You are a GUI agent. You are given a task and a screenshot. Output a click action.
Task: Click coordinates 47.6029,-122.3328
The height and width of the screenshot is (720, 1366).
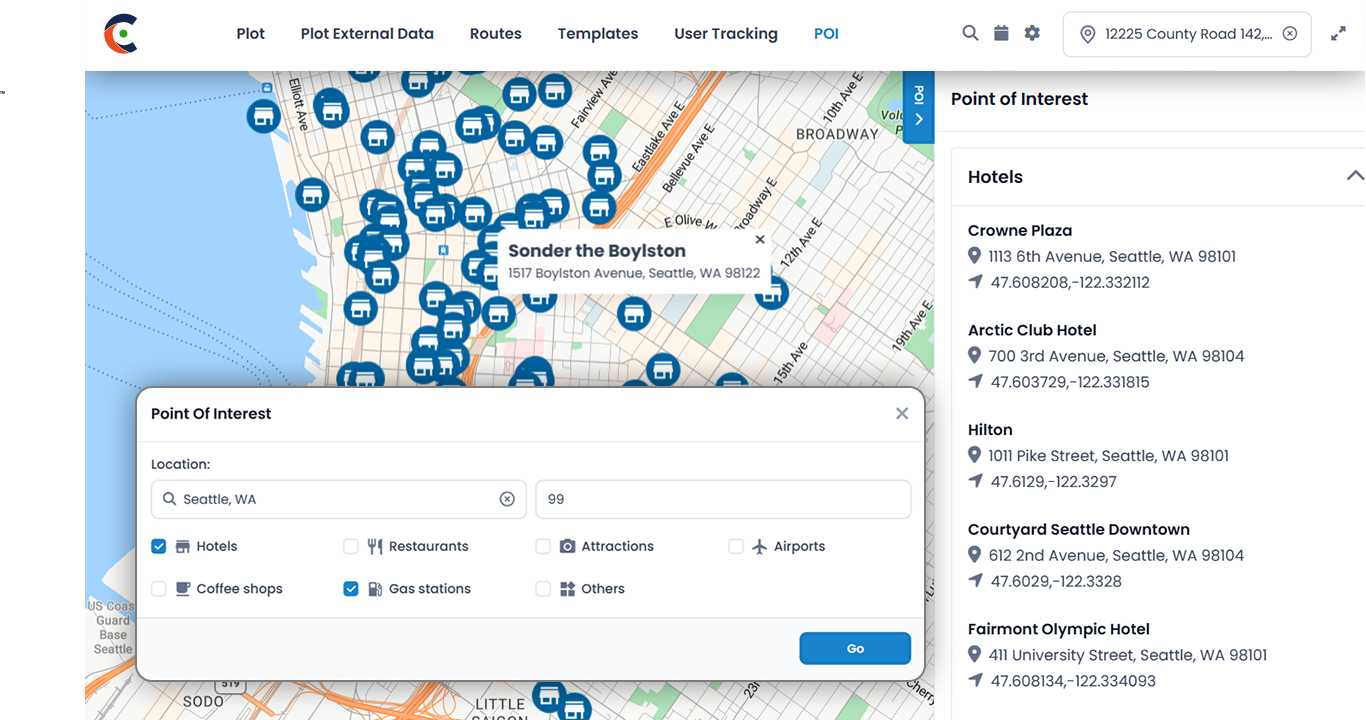click(x=1056, y=581)
